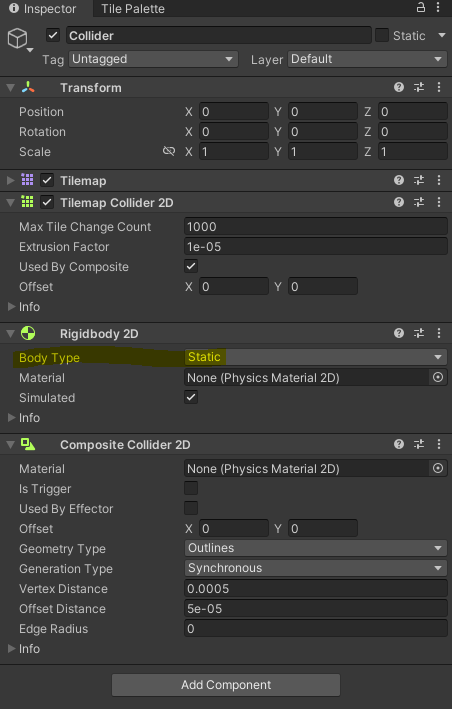
Task: Open Composite Collider 2D help
Action: (x=399, y=444)
